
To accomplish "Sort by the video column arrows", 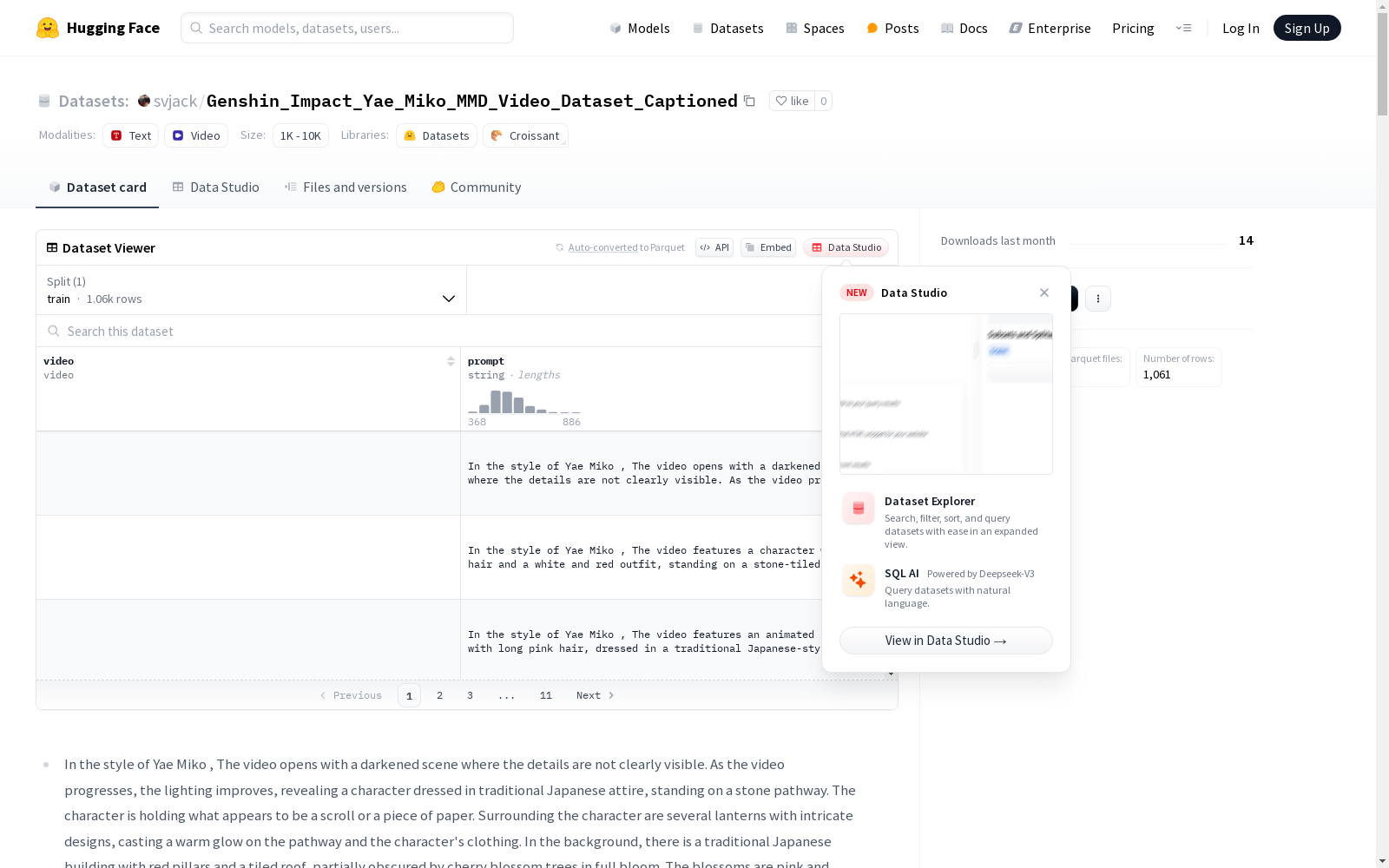I will click(451, 361).
